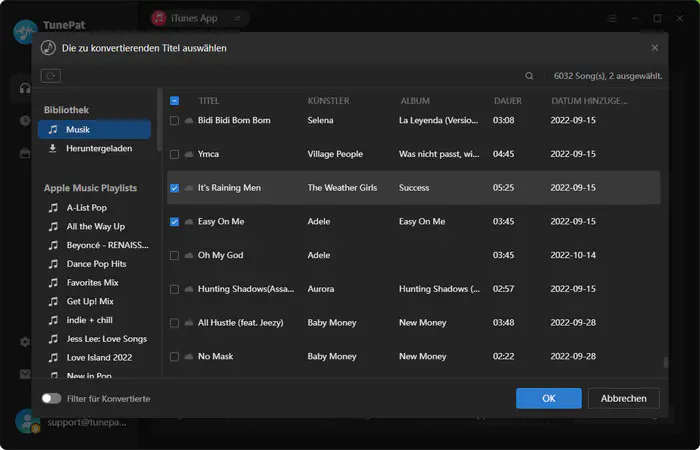Screen dimensions: 700x450
Task: Click the song list vertical scrollbar thumb
Action: 666,362
